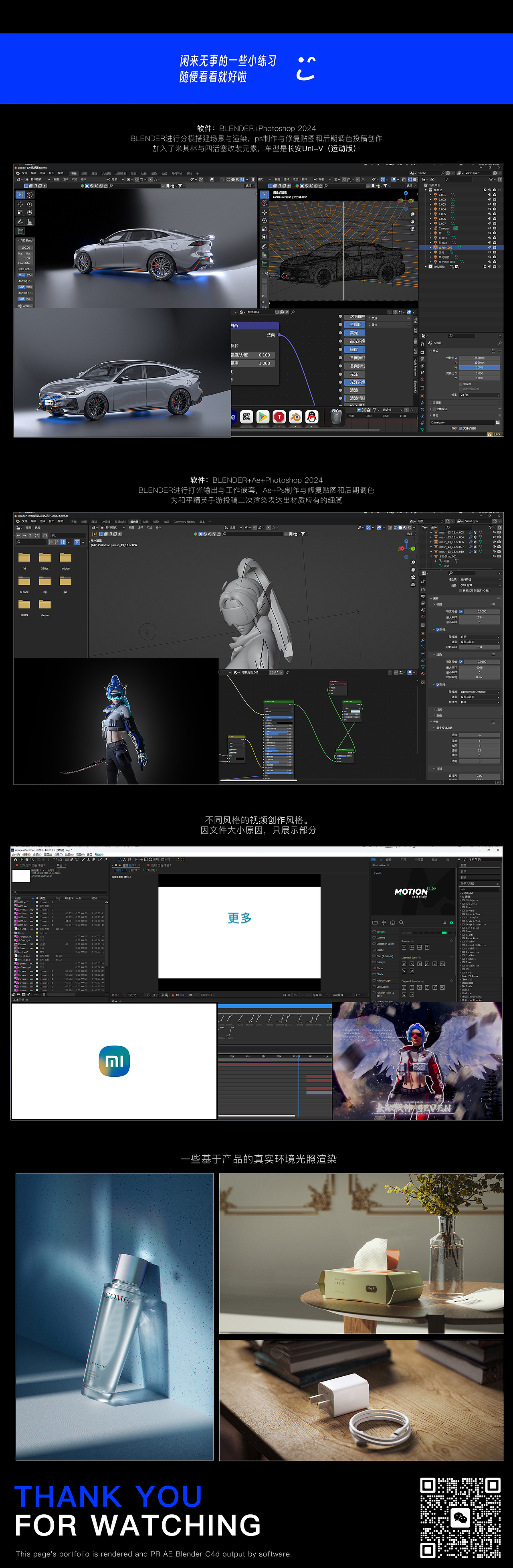The height and width of the screenshot is (1568, 513).
Task: Open the QQ penguin icon in the dock
Action: pyautogui.click(x=312, y=417)
